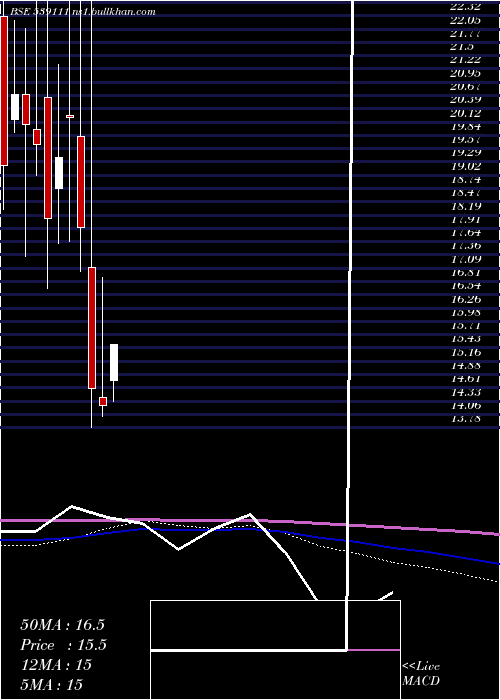The height and width of the screenshot is (700, 500).
Task: Click the 19.02 price axis label
Action: (x=466, y=166)
